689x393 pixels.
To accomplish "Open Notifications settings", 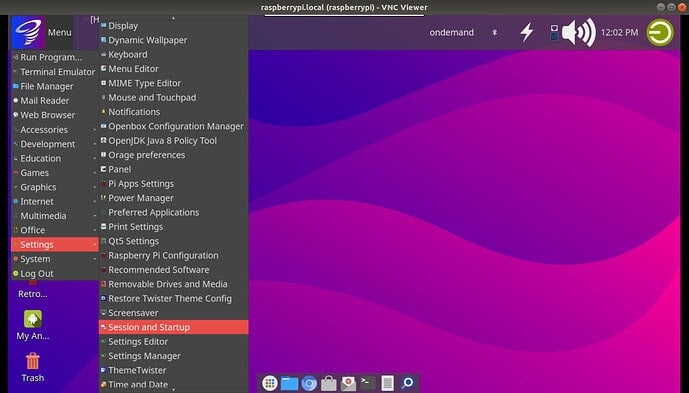I will (174, 112).
